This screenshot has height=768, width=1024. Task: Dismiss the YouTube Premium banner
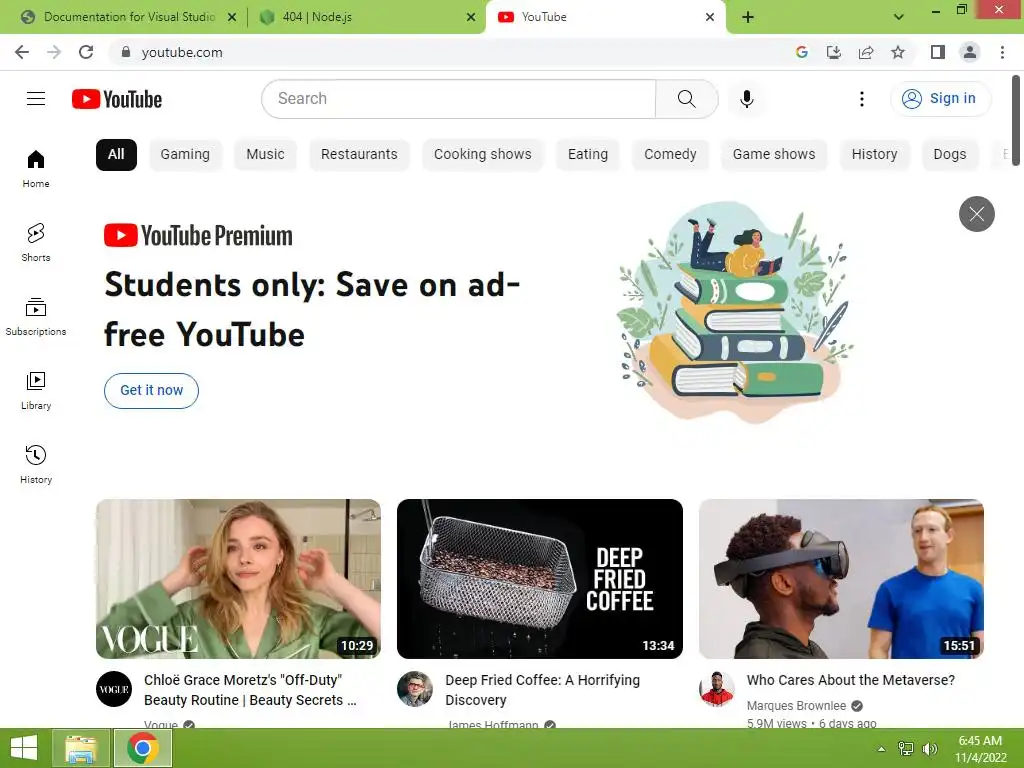tap(976, 214)
